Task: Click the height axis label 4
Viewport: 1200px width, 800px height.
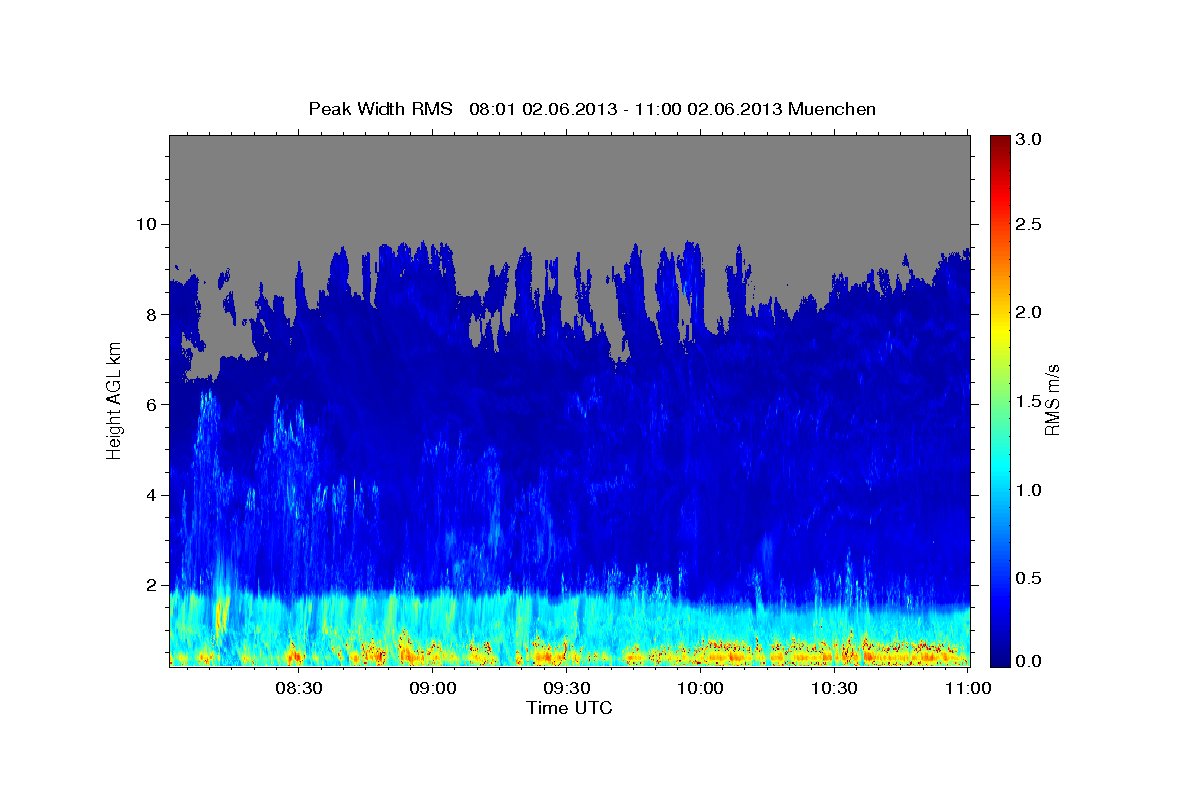Action: tap(154, 495)
